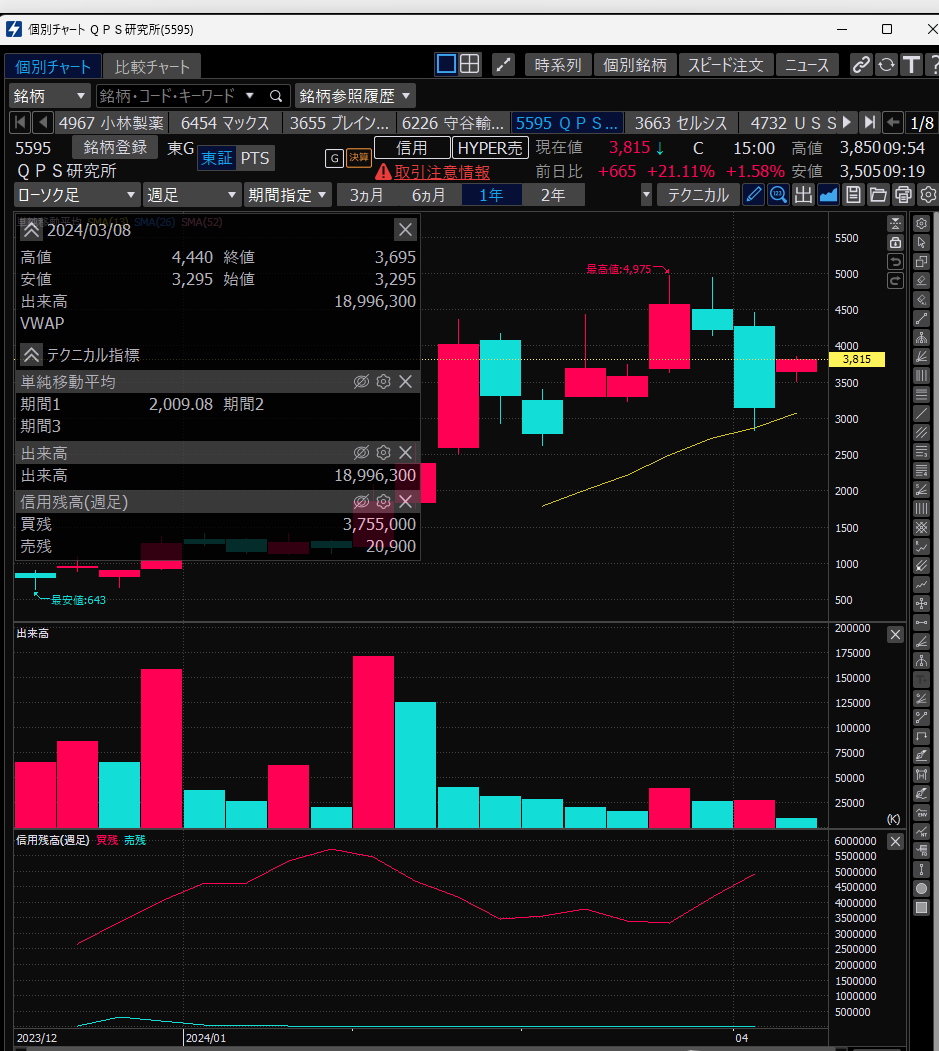
Task: Click the drawing pencil icon in chart toolbar
Action: pos(755,195)
